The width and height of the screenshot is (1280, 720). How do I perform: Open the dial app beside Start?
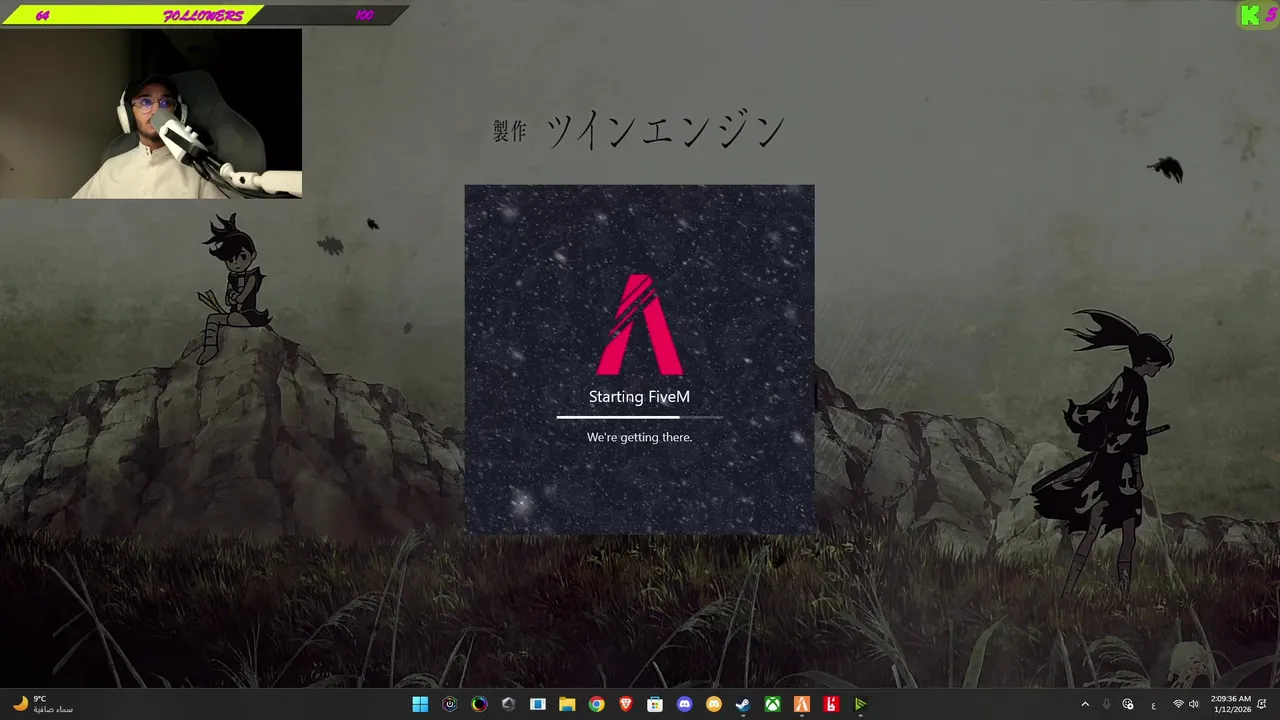[x=450, y=704]
